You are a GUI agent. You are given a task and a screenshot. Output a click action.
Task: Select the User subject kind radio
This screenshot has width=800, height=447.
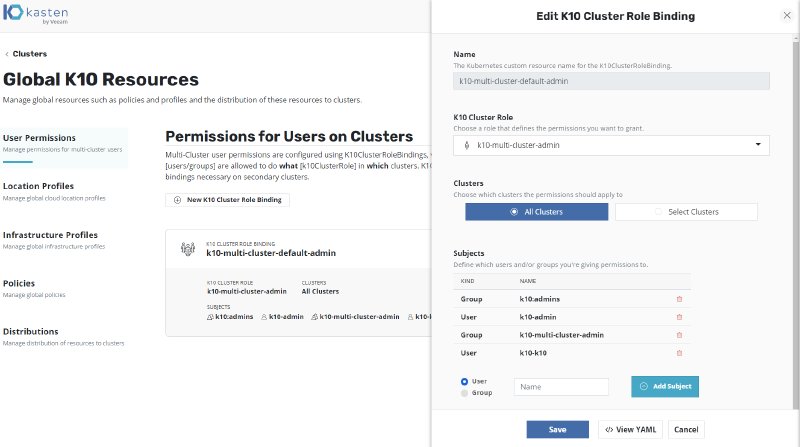[x=464, y=381]
